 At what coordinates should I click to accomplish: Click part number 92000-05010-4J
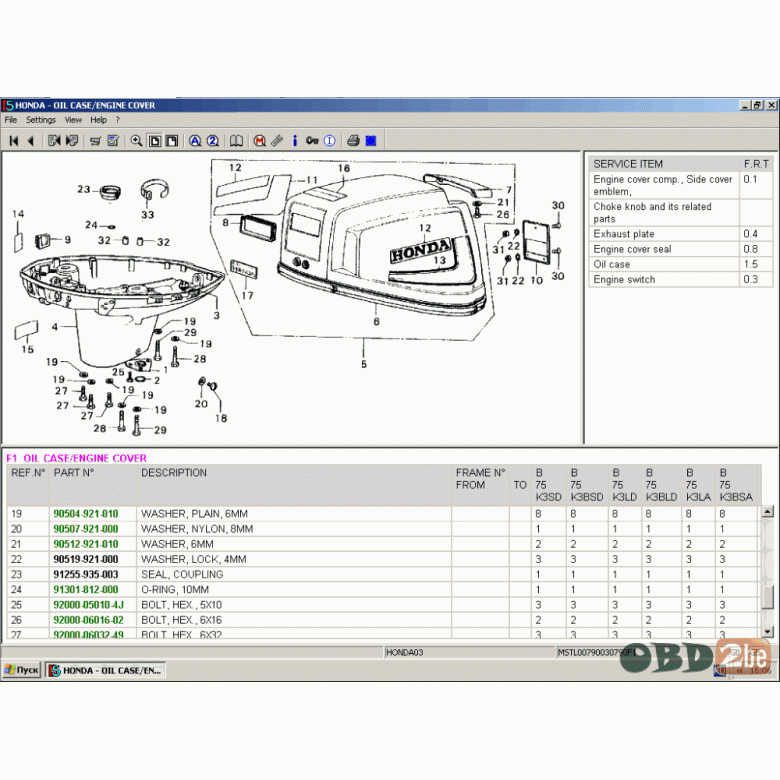(x=89, y=605)
